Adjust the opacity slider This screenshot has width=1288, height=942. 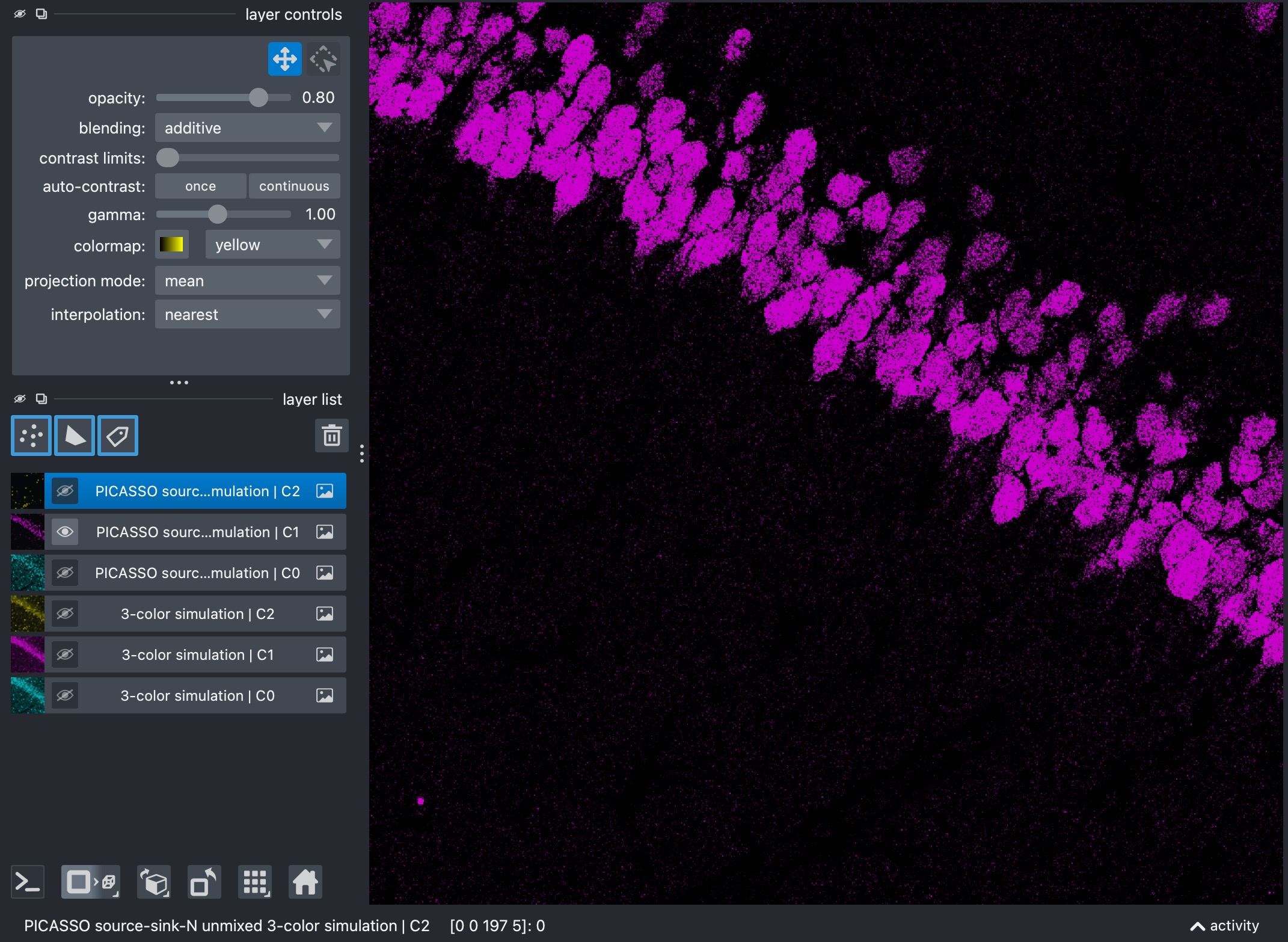point(224,97)
